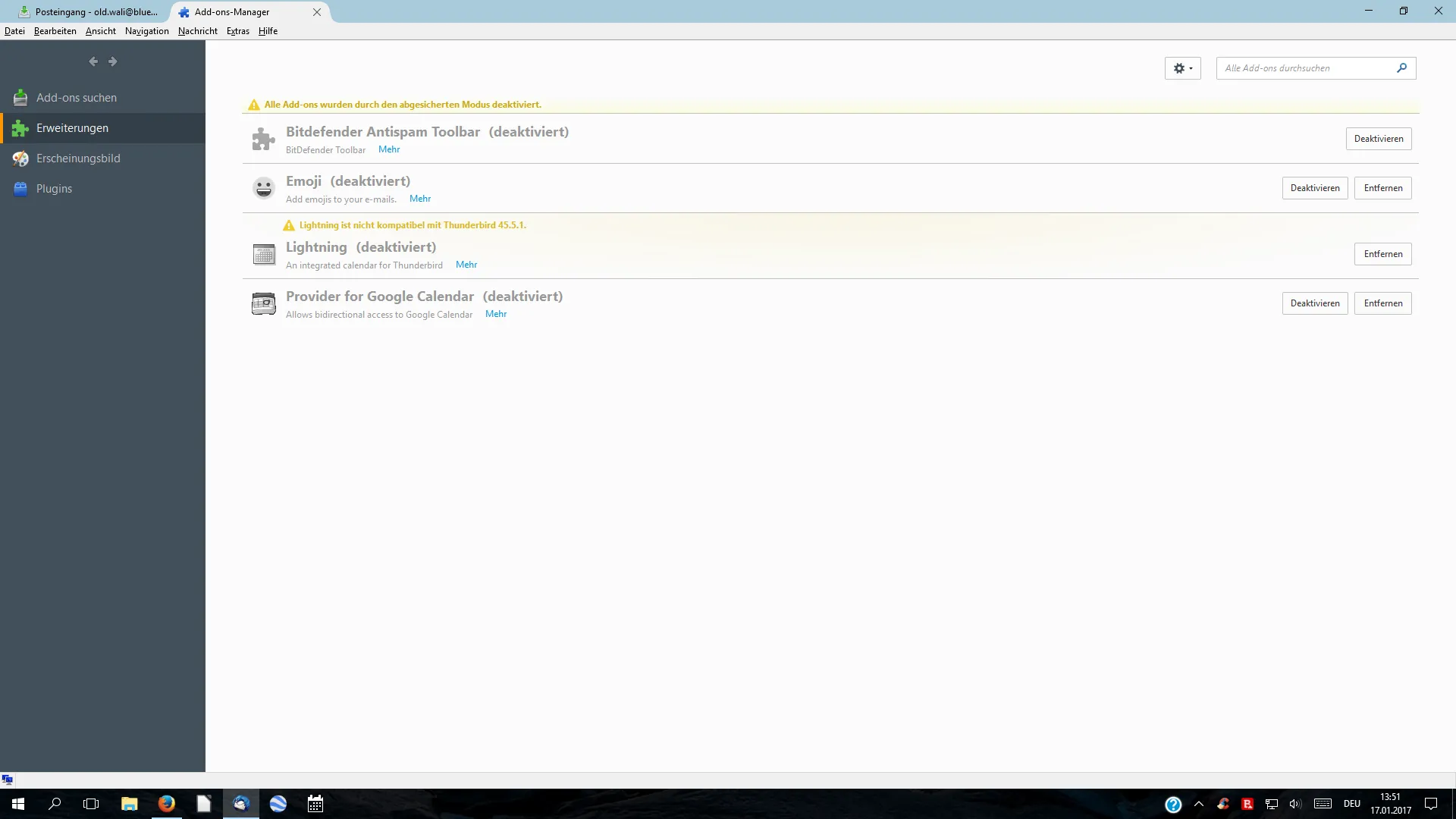
Task: Close the Add-ons-Manager tab
Action: point(317,12)
